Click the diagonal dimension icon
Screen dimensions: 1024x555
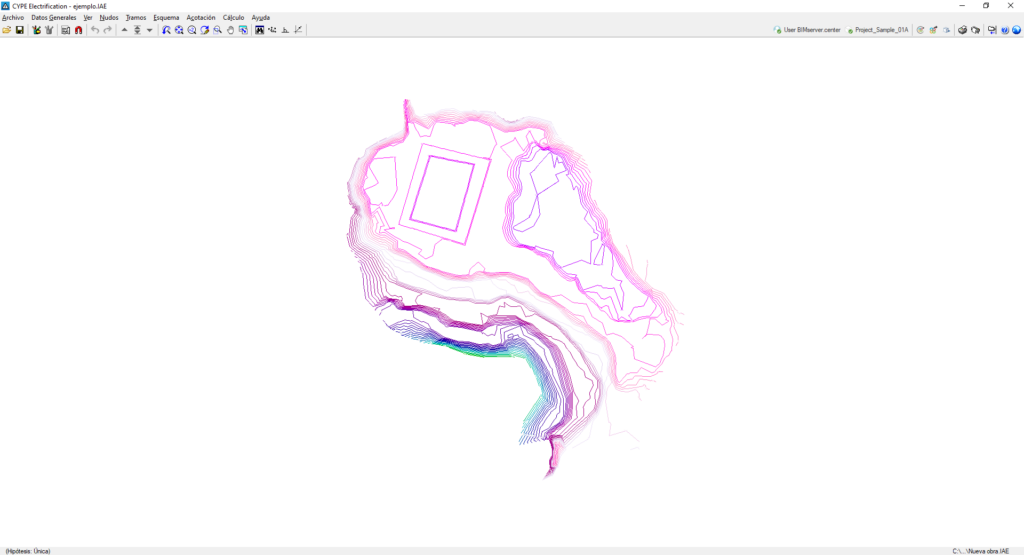[298, 30]
